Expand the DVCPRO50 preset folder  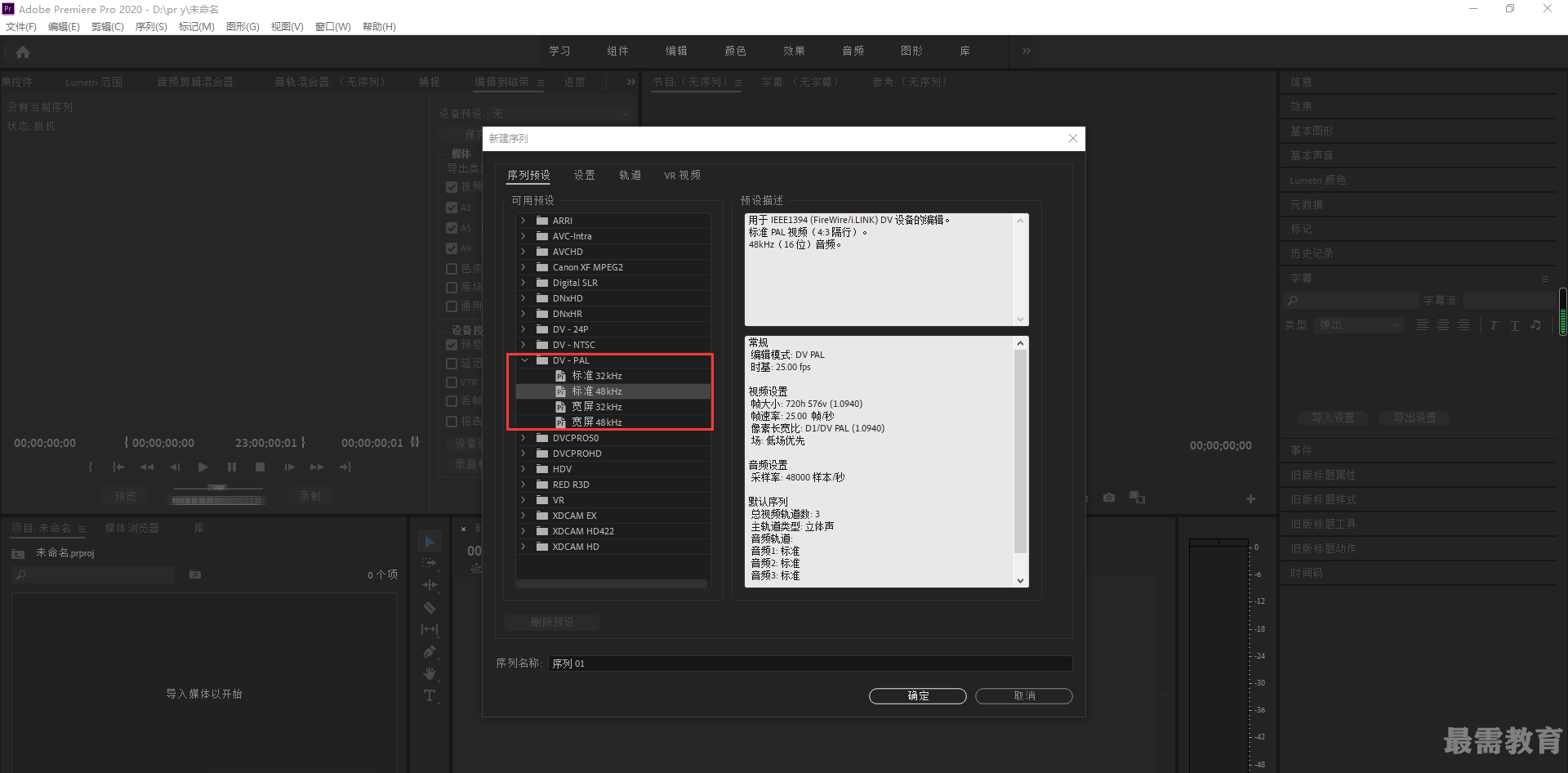point(523,438)
